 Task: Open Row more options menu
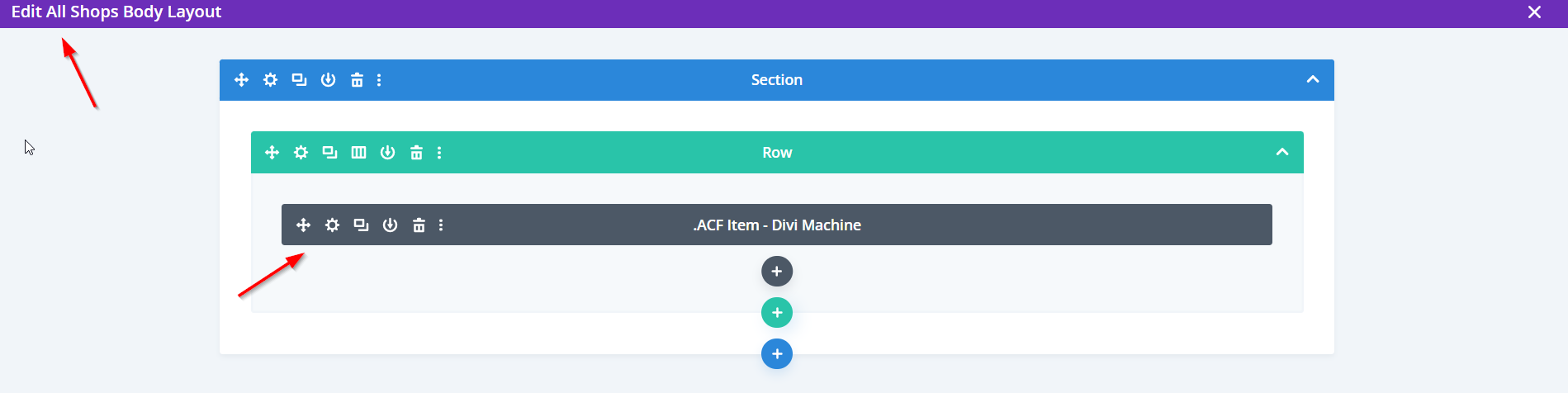click(439, 153)
